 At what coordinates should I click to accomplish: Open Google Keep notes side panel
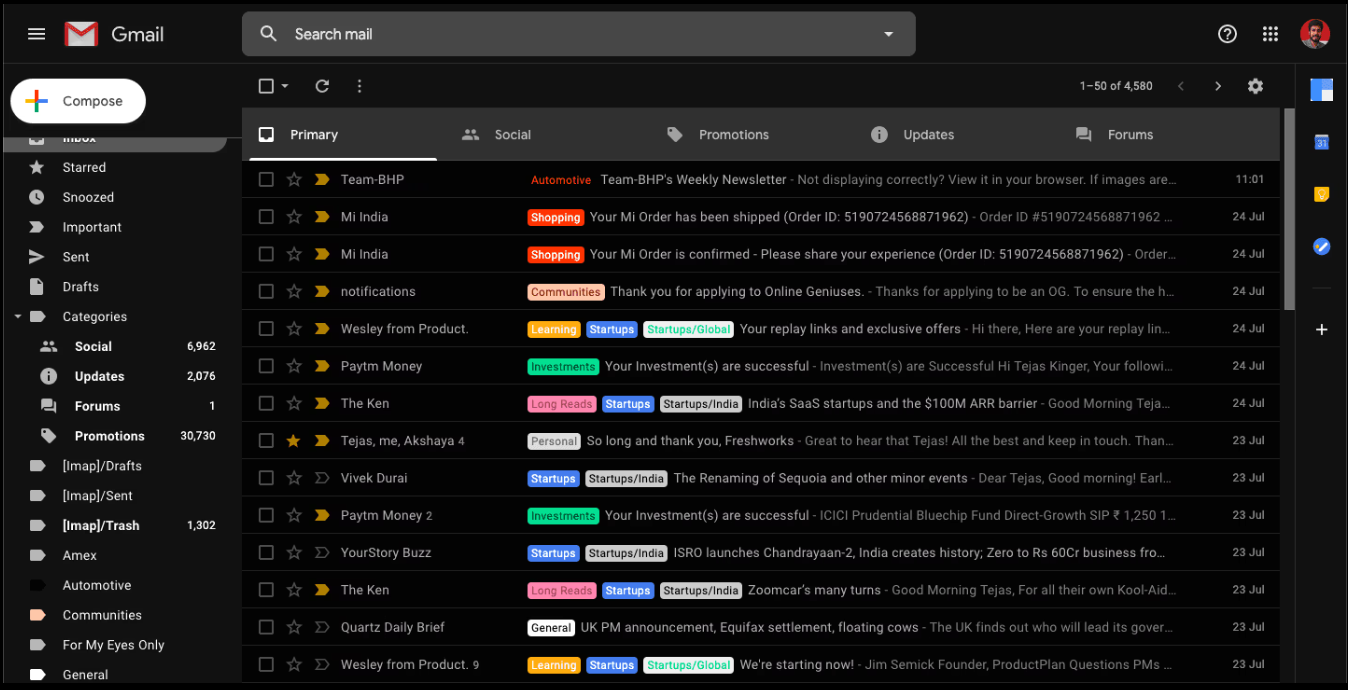point(1322,194)
